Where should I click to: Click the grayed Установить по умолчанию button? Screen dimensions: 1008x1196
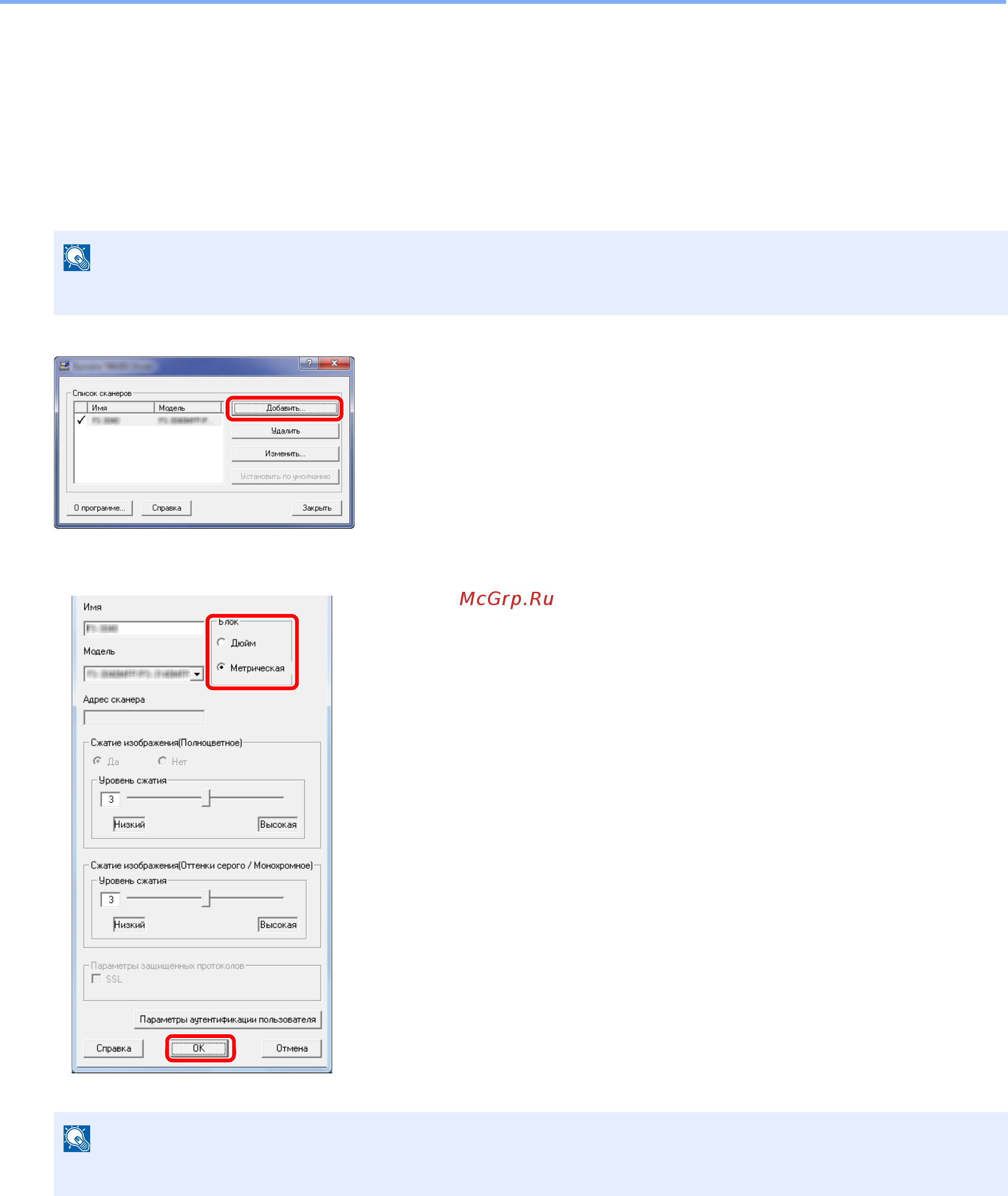pos(285,477)
